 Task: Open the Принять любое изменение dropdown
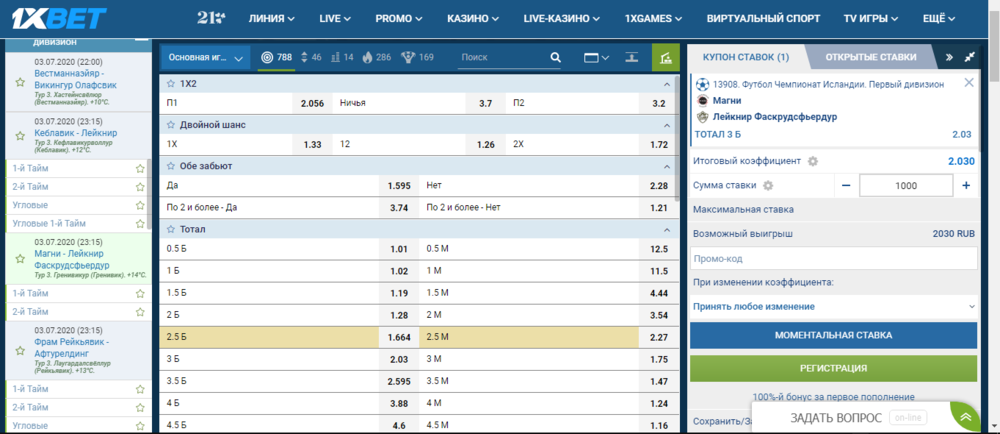834,307
